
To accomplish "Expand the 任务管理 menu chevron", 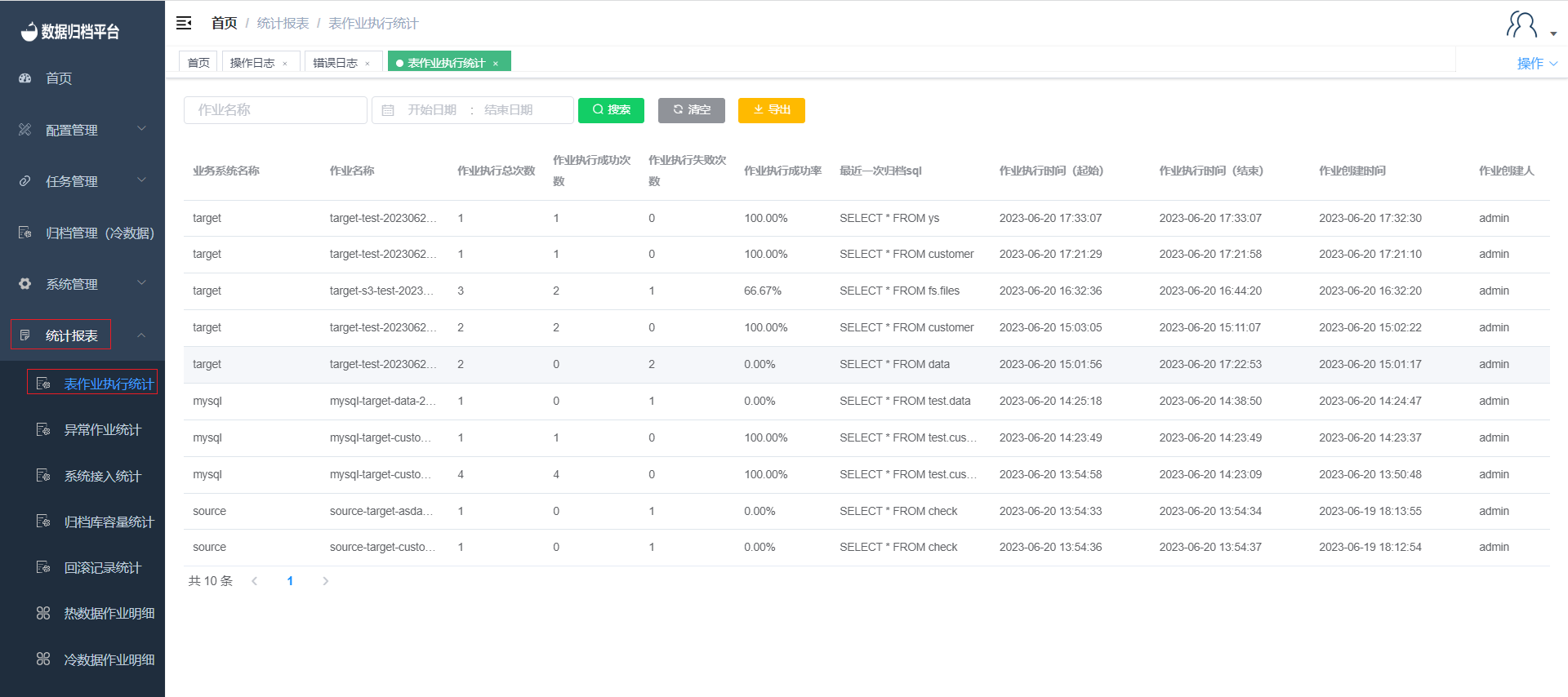I will pyautogui.click(x=141, y=180).
